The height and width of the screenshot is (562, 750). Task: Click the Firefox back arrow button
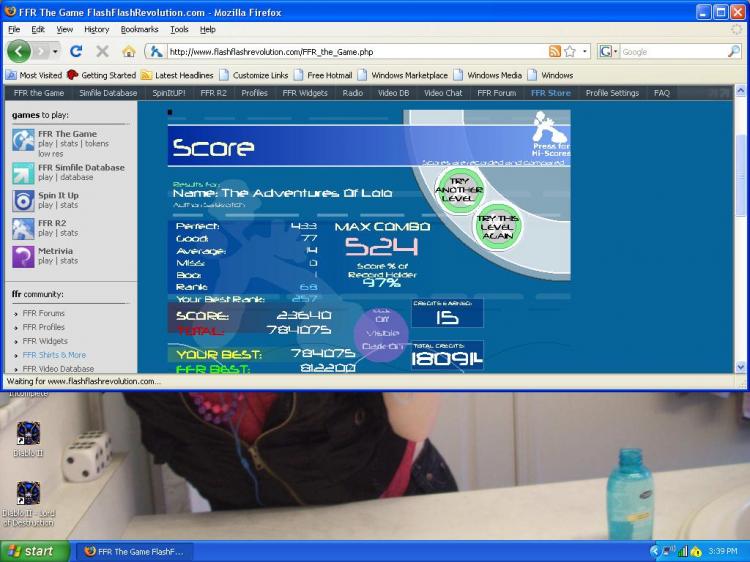pyautogui.click(x=19, y=51)
